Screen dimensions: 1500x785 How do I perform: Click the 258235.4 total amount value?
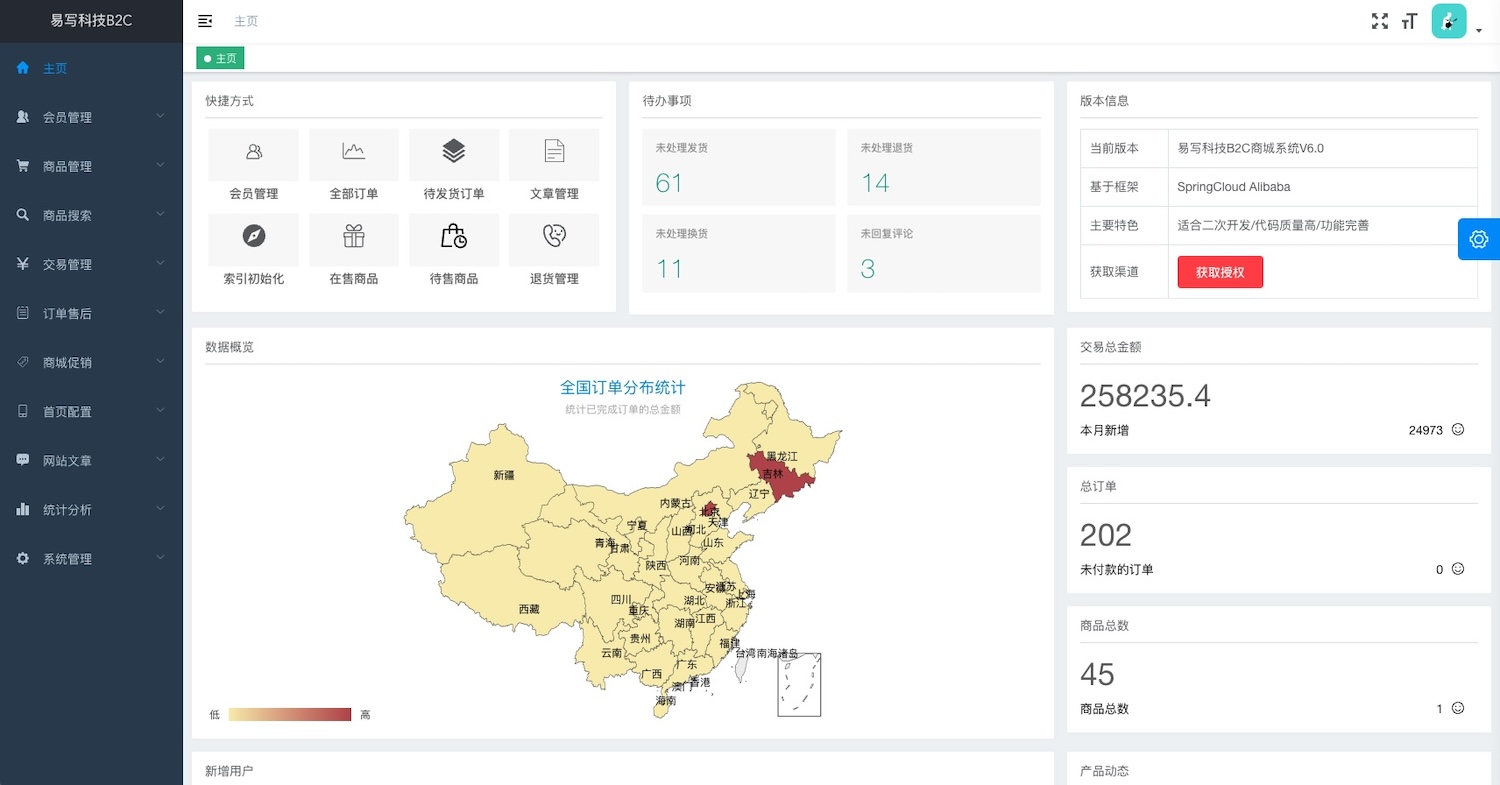coord(1145,396)
